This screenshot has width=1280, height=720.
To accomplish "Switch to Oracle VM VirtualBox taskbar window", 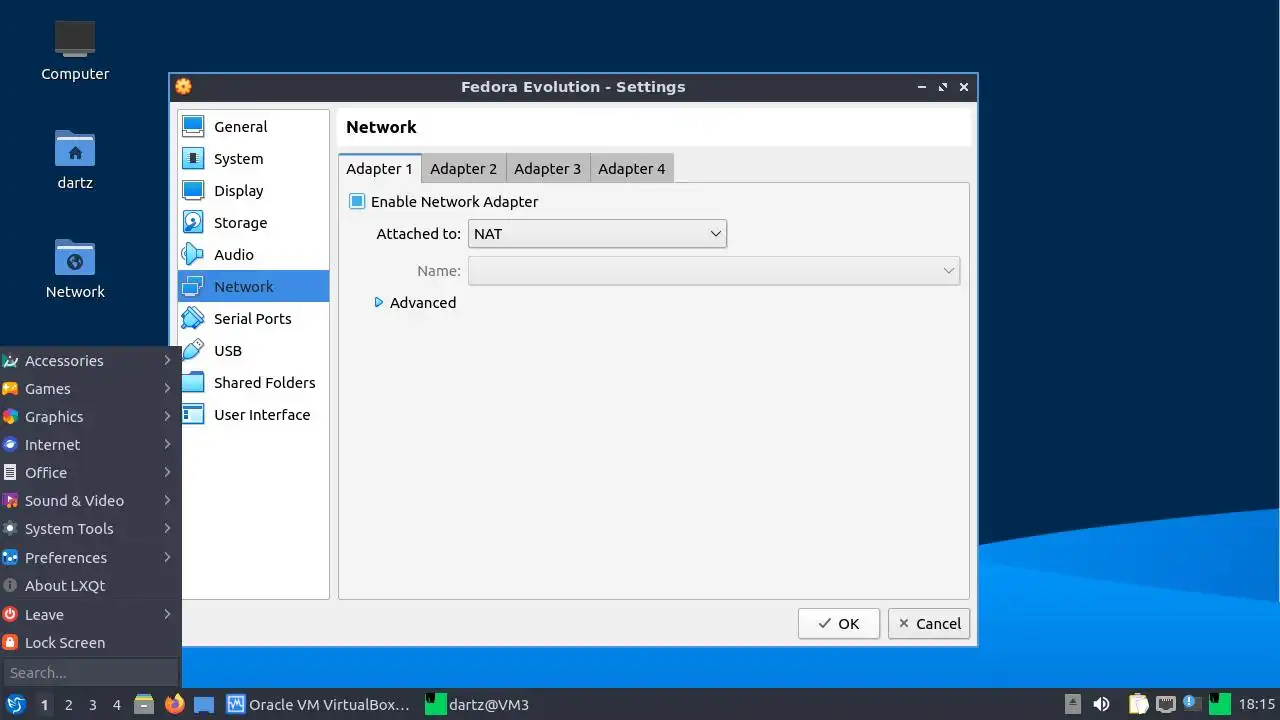I will pyautogui.click(x=319, y=705).
